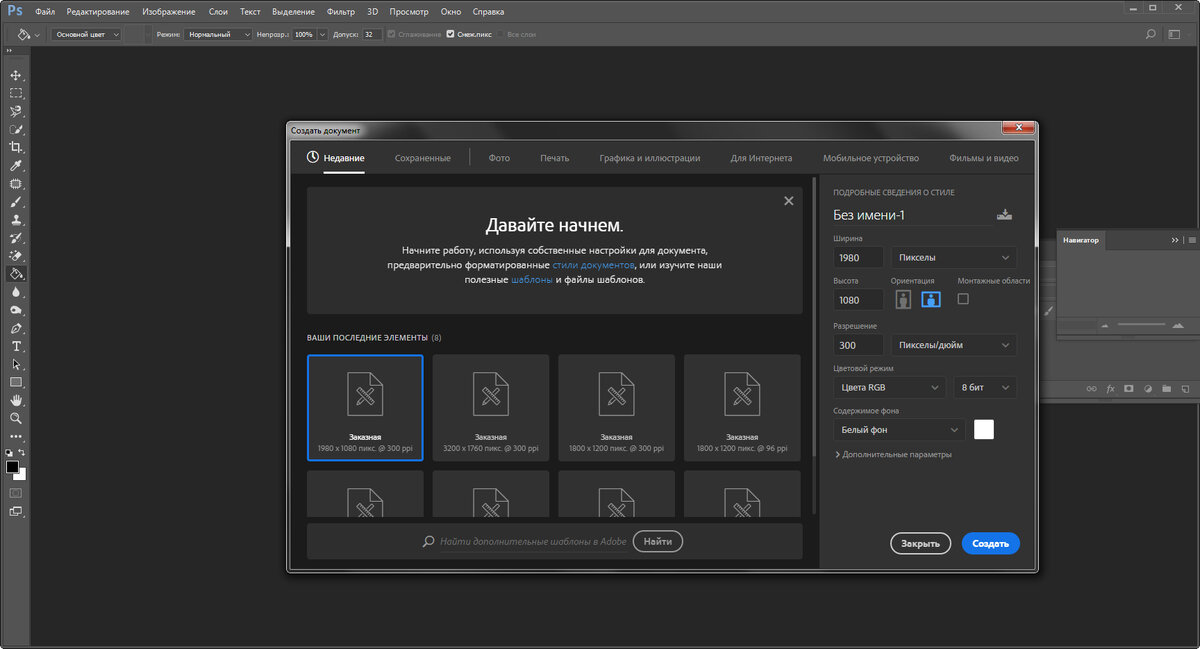
Task: Select the Path Selection arrow tool
Action: pyautogui.click(x=16, y=364)
